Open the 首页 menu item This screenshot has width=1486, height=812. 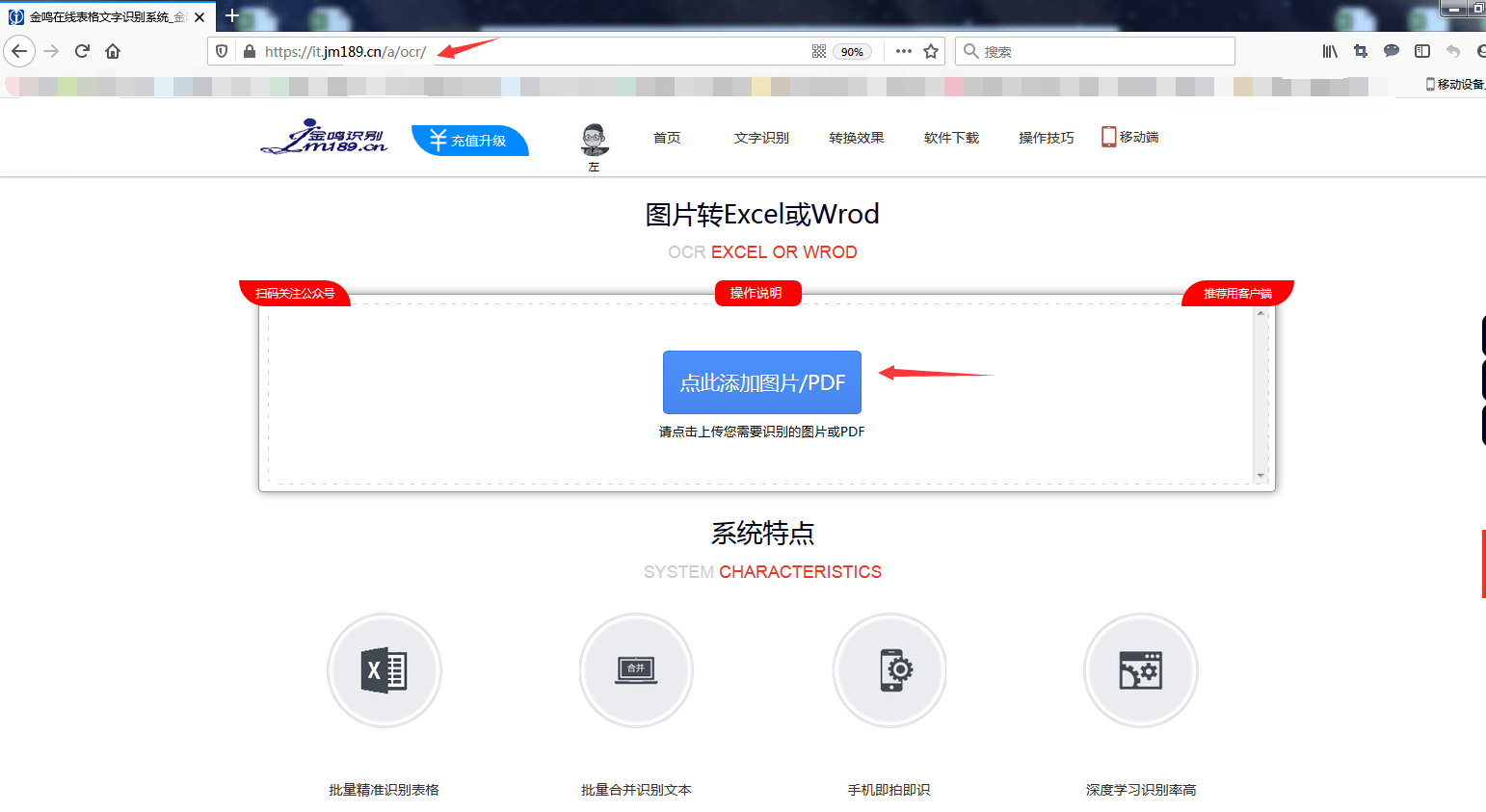coord(667,138)
